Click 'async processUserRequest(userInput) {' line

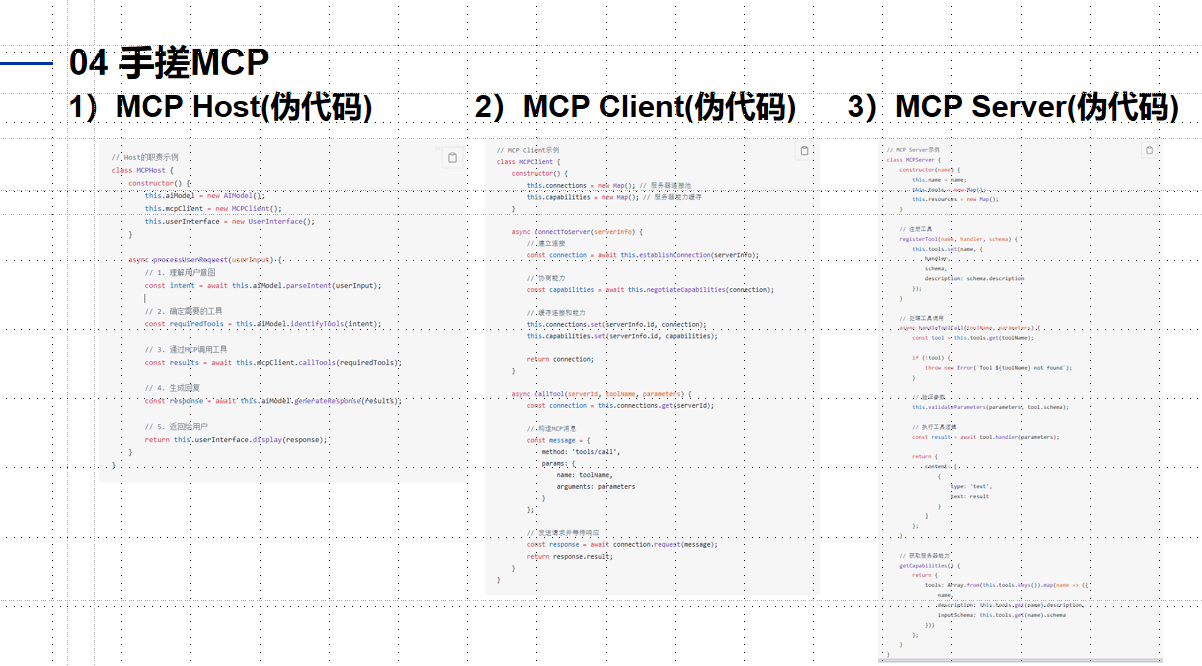[x=206, y=260]
